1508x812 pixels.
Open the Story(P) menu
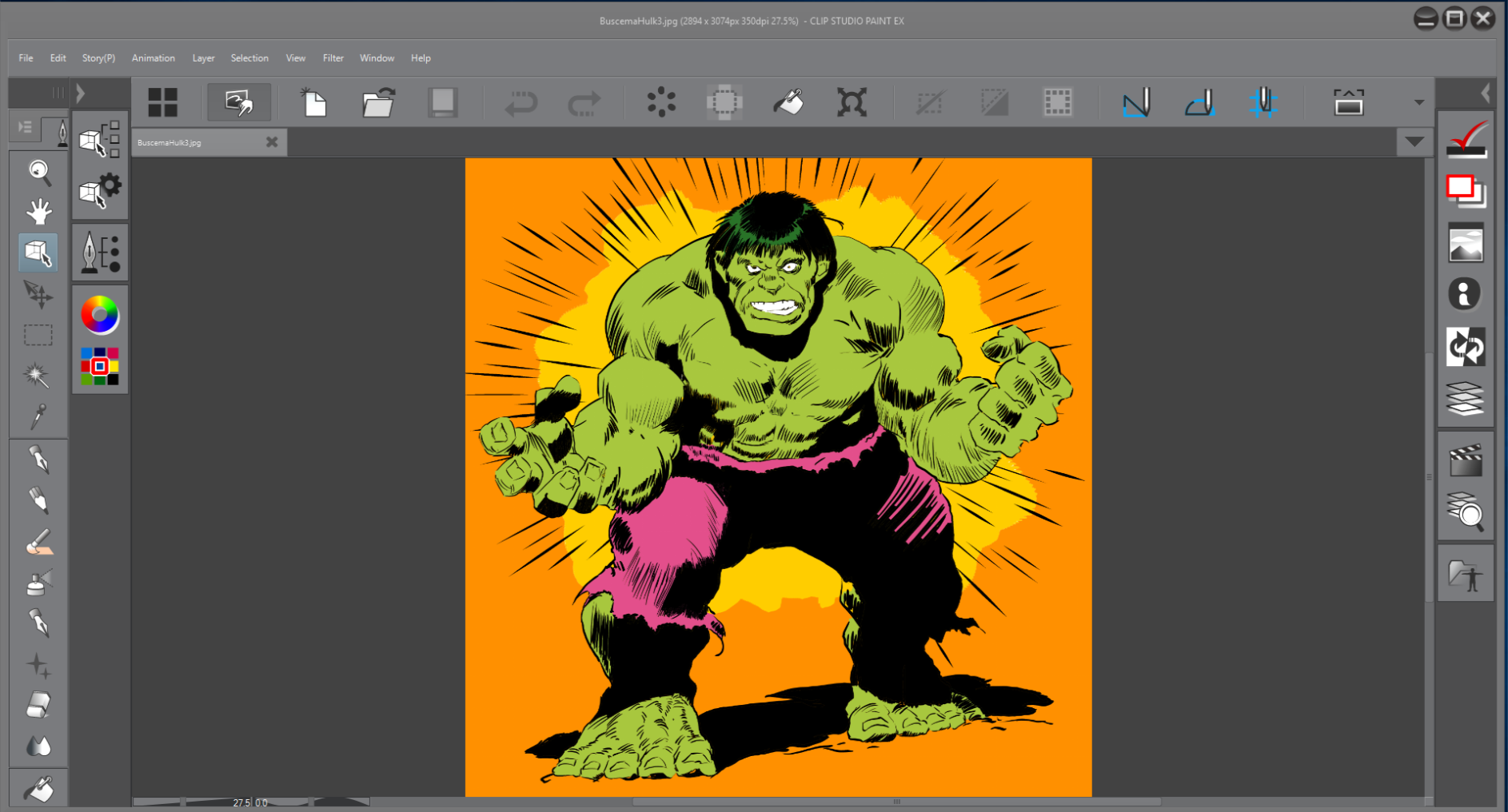pyautogui.click(x=98, y=58)
